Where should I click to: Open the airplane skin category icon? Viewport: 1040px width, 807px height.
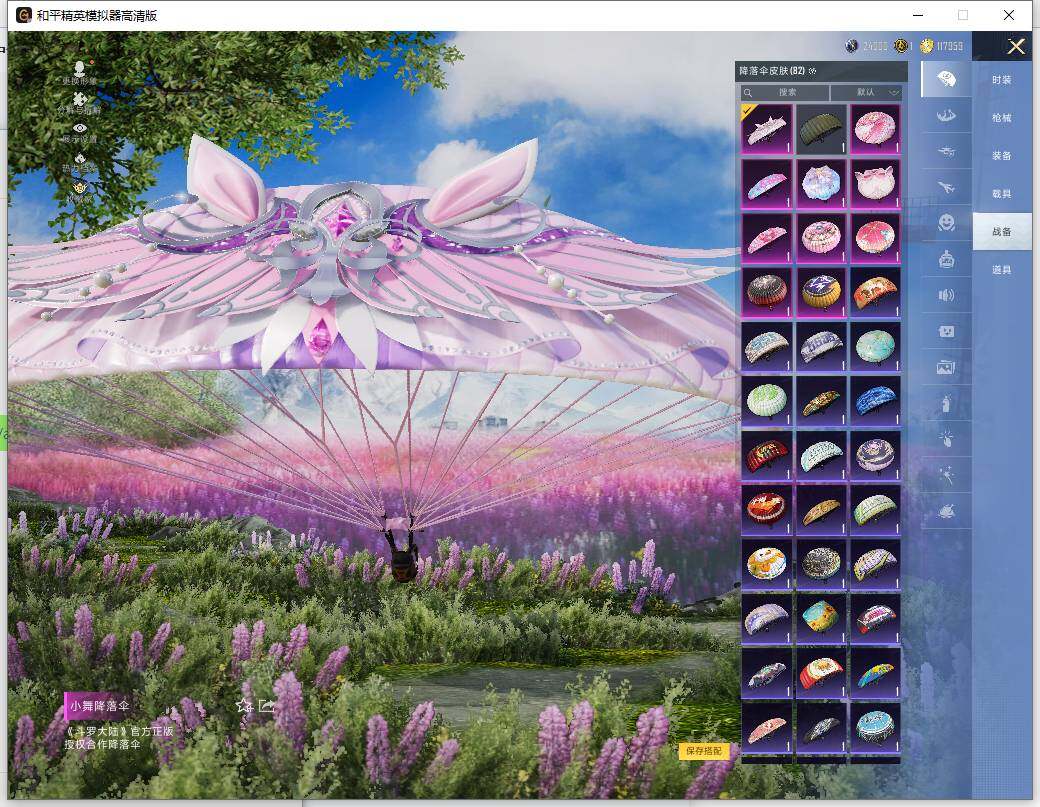(946, 188)
